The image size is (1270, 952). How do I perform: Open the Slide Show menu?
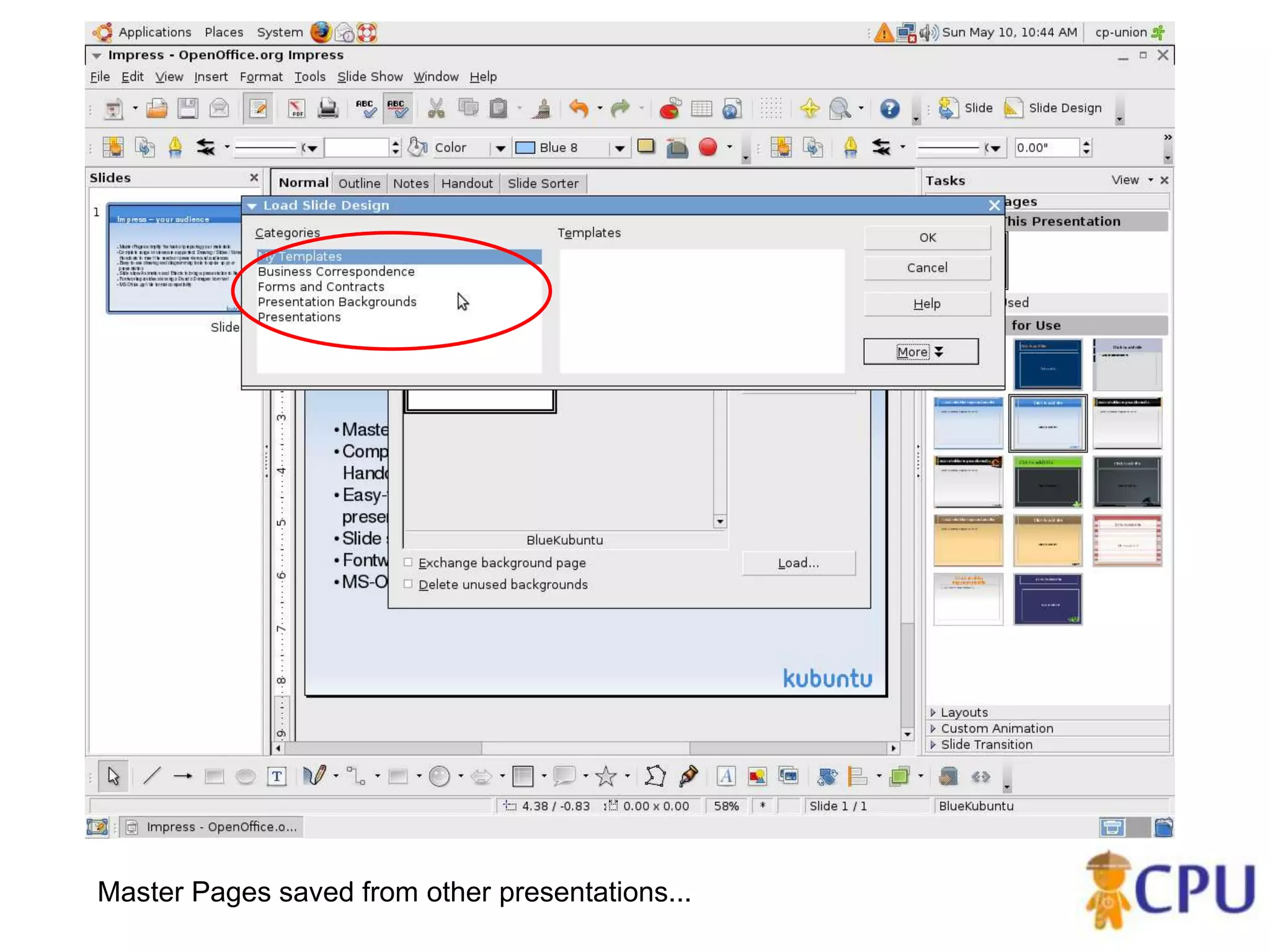pos(370,77)
